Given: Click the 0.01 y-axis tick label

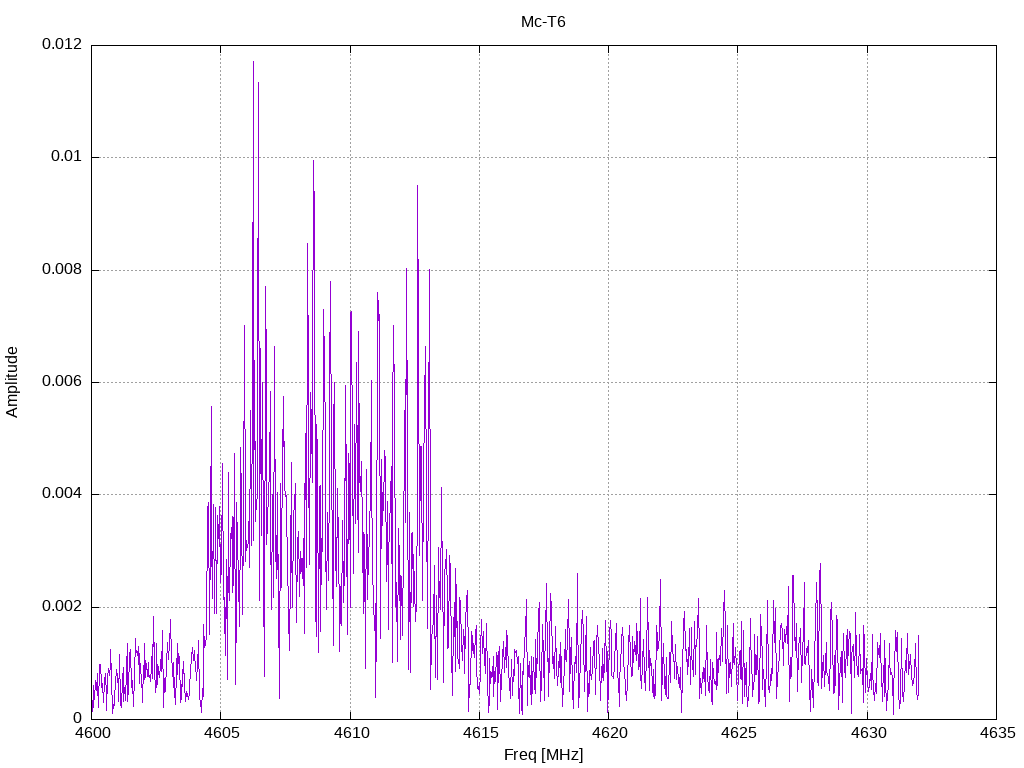Looking at the screenshot, I should [67, 157].
